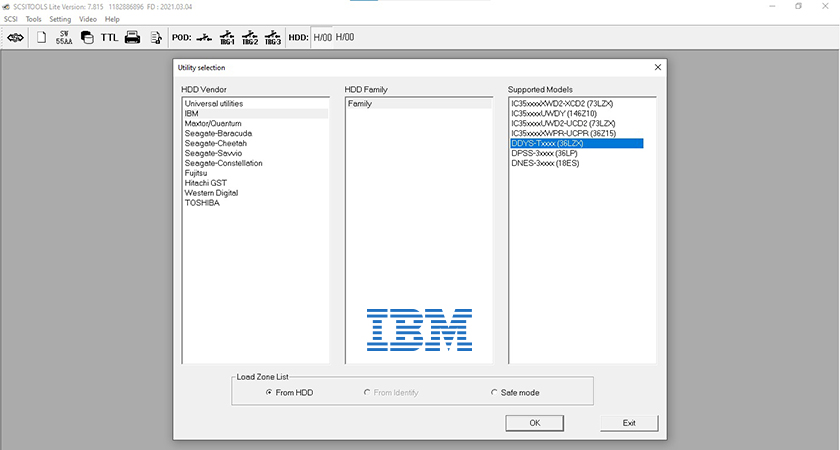Select Fujitsu vendor
Viewport: 840px width, 450px height.
[256, 173]
